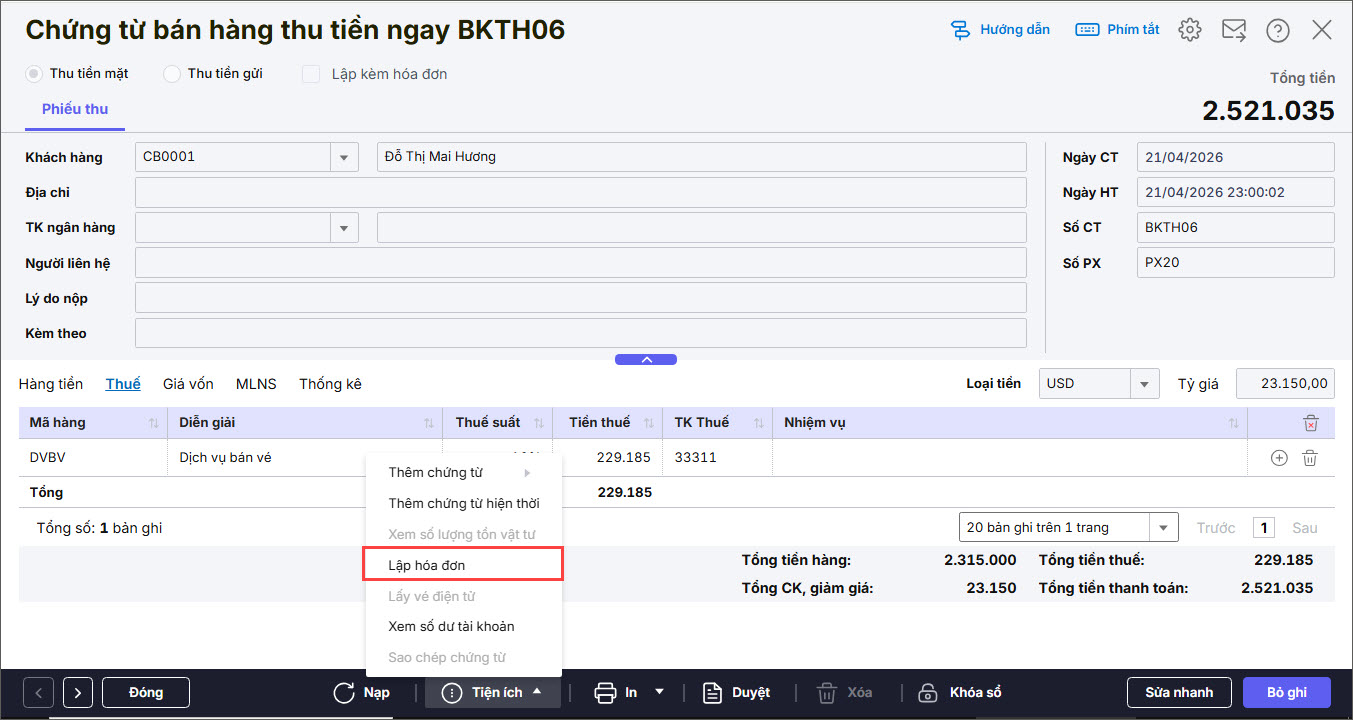Go to next voucher arrow

coord(78,692)
